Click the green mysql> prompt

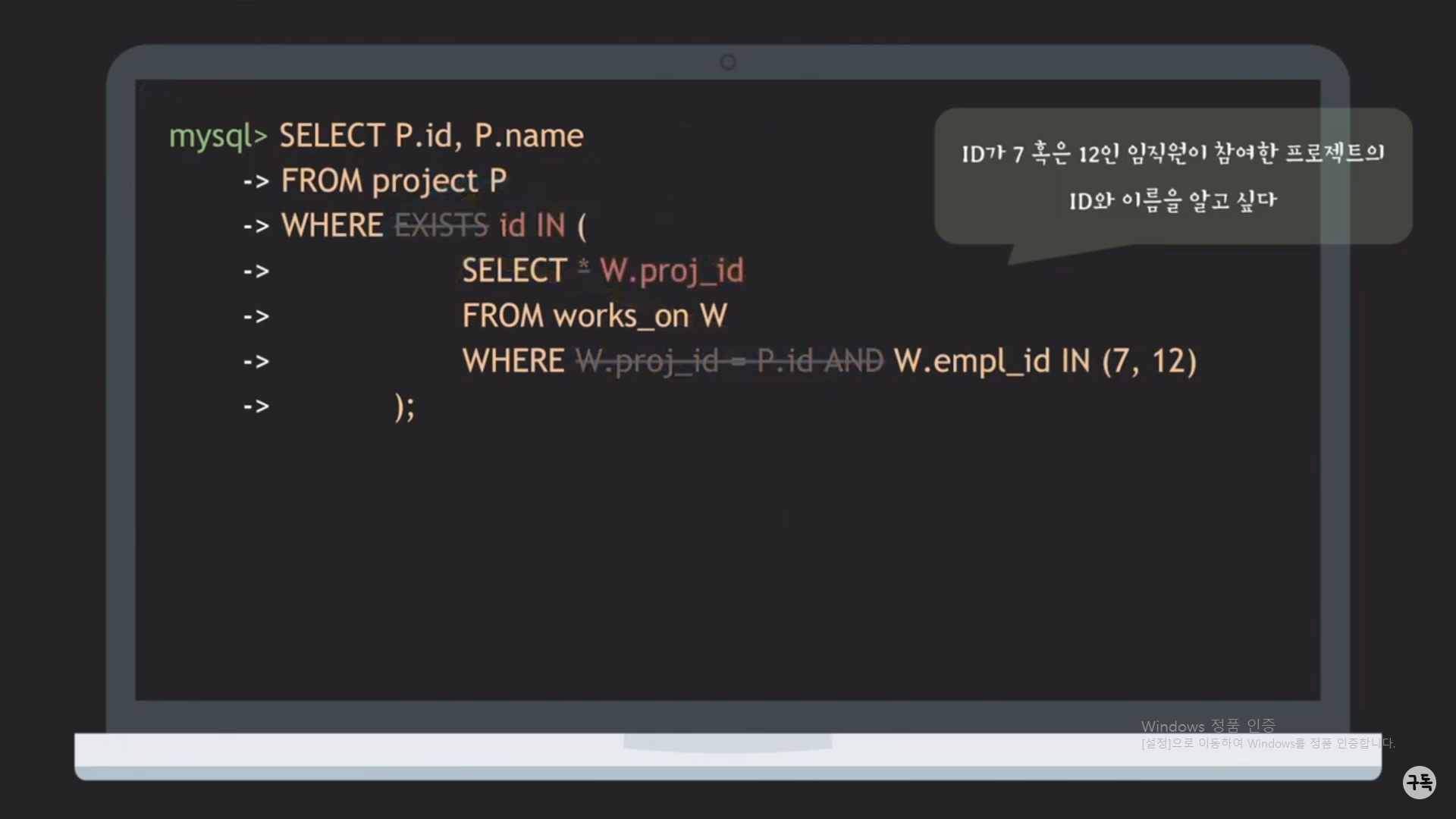(x=218, y=136)
